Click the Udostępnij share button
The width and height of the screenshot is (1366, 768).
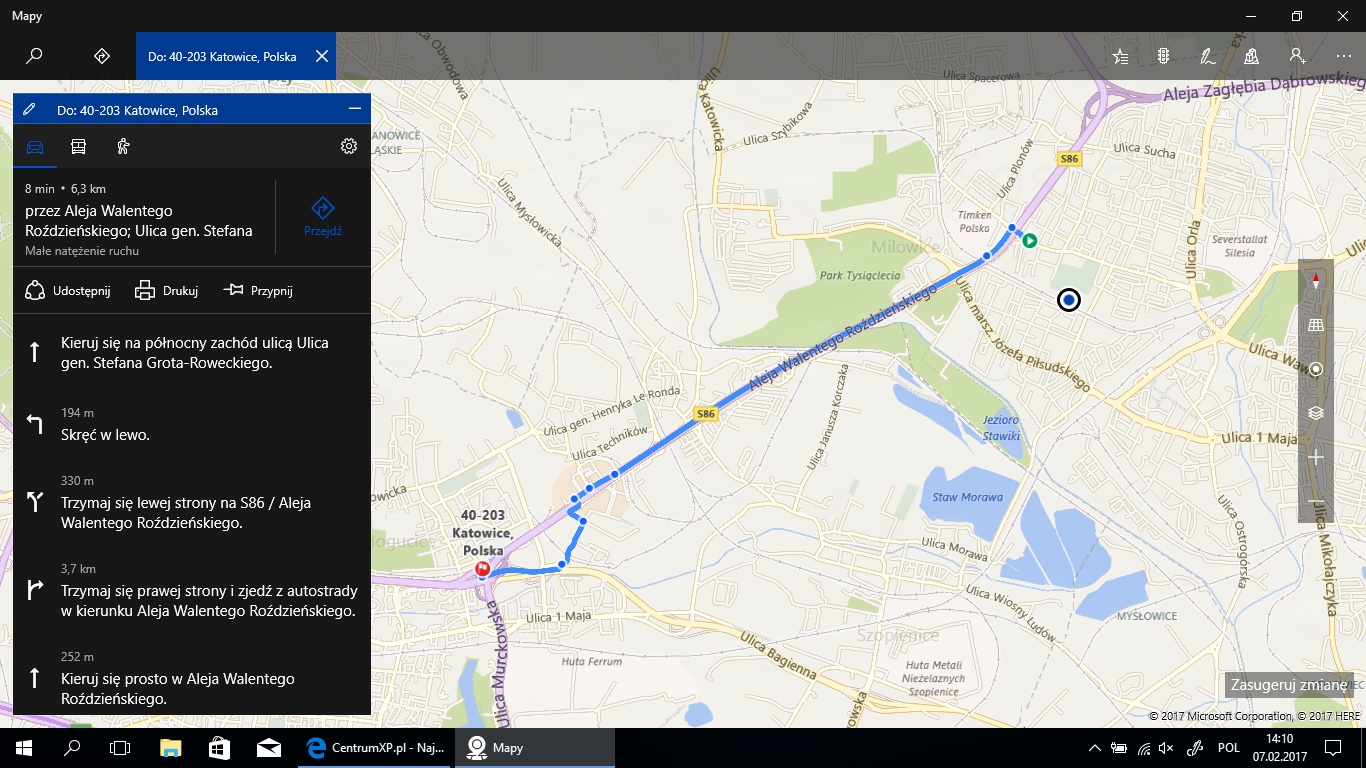pos(67,290)
